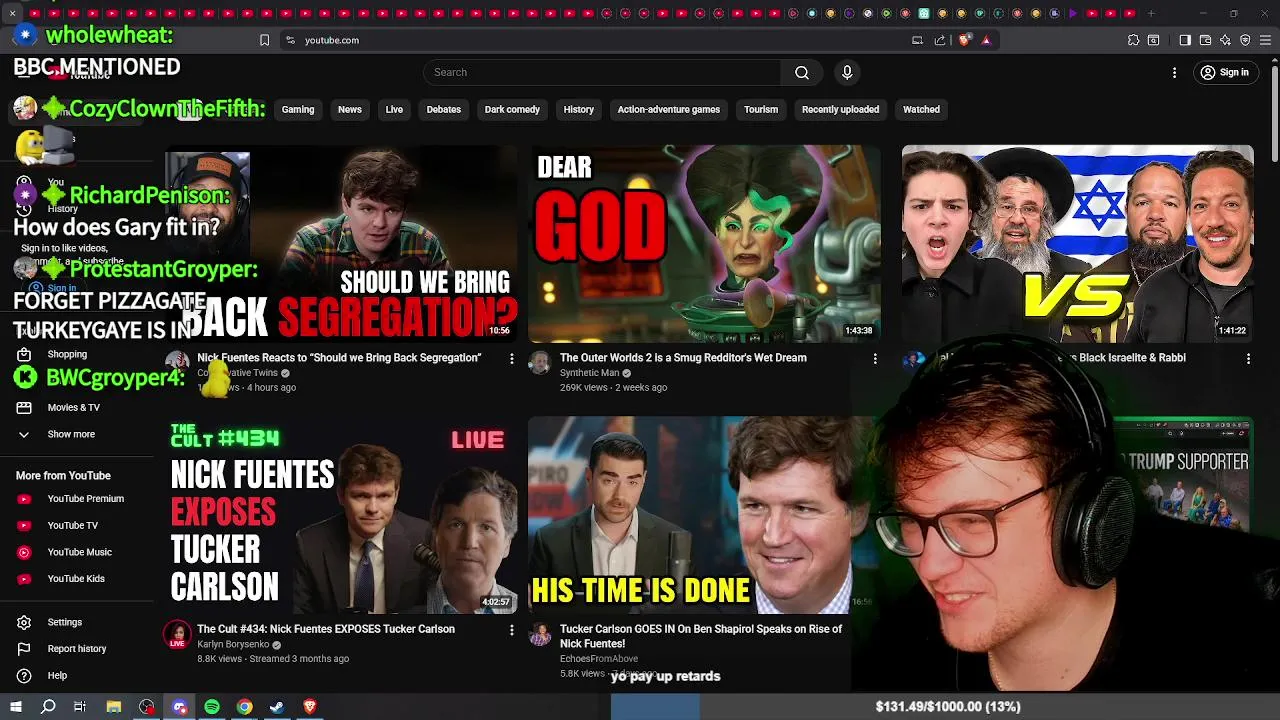
Task: Open options menu for Black Israelite & Rabbi video
Action: [x=1248, y=358]
